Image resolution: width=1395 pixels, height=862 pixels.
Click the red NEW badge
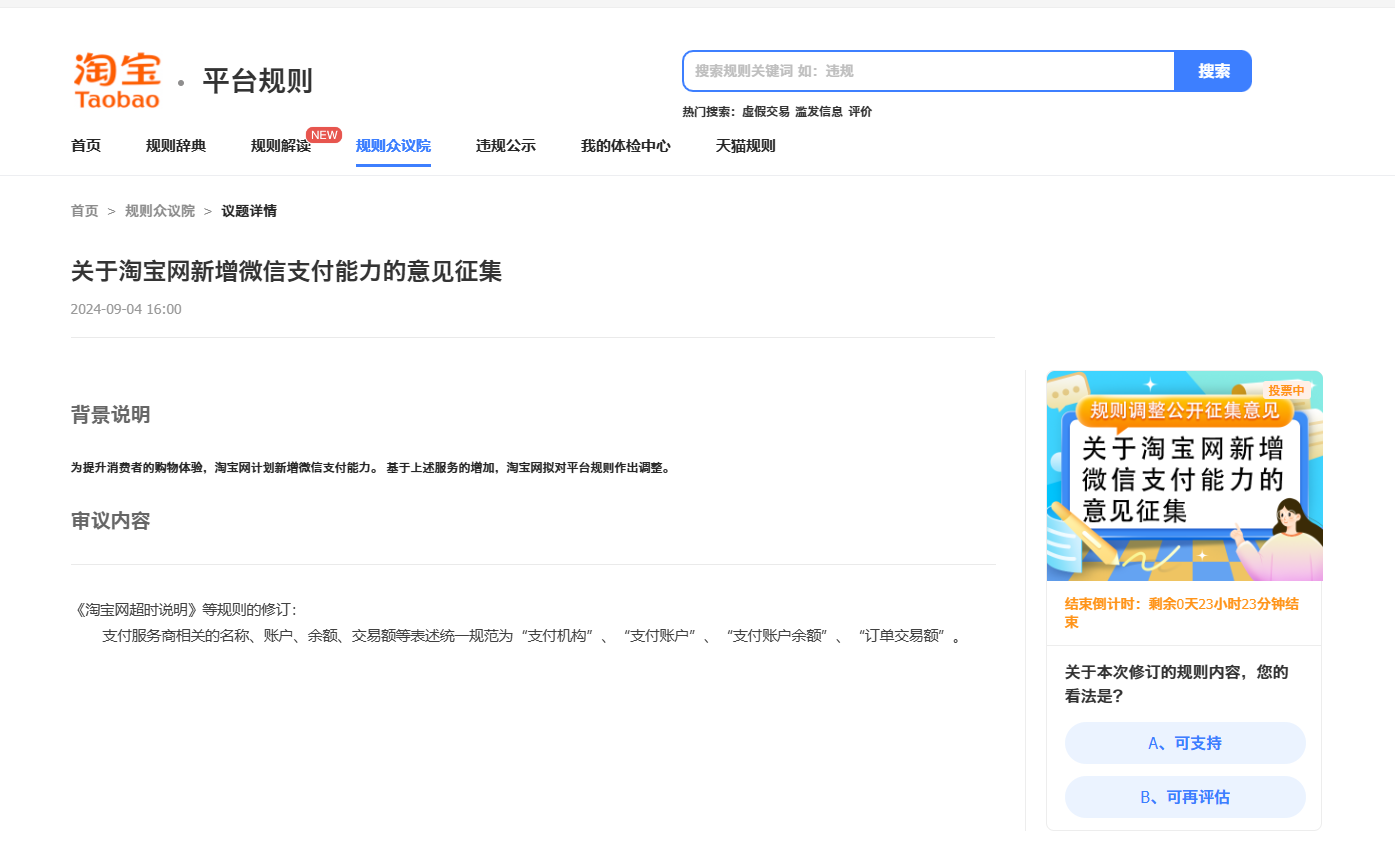(x=324, y=135)
